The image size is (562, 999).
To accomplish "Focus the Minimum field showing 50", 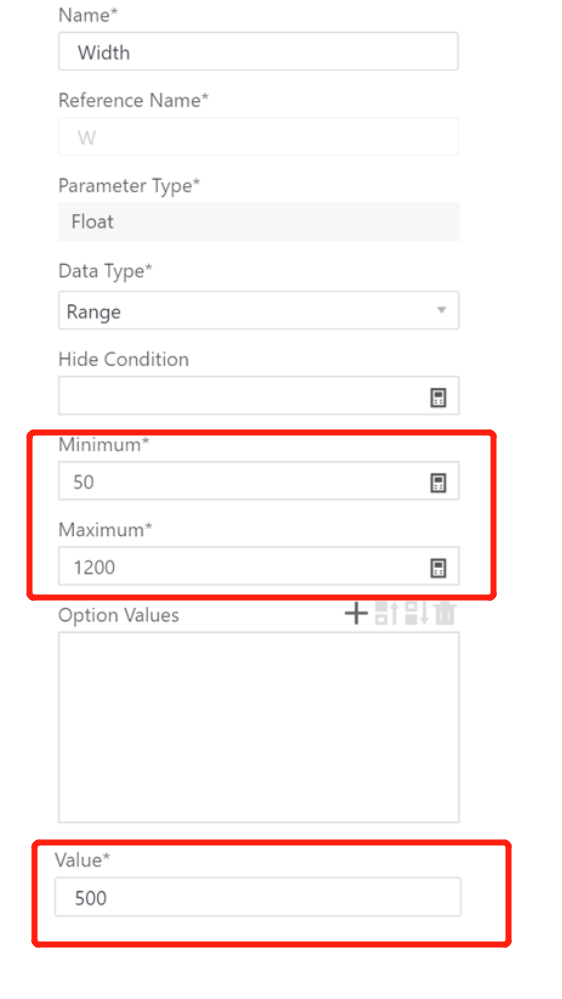I will [242, 481].
